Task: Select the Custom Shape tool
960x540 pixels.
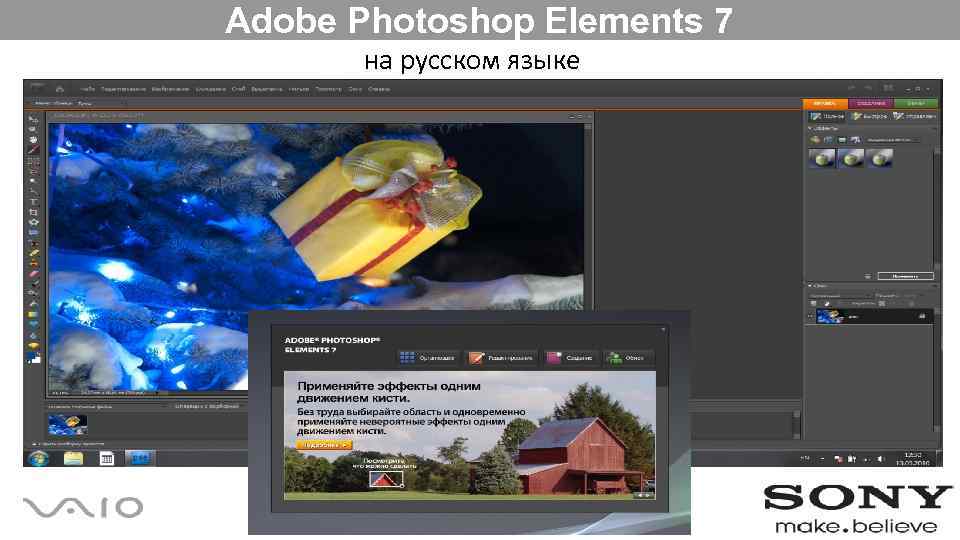Action: point(33,325)
